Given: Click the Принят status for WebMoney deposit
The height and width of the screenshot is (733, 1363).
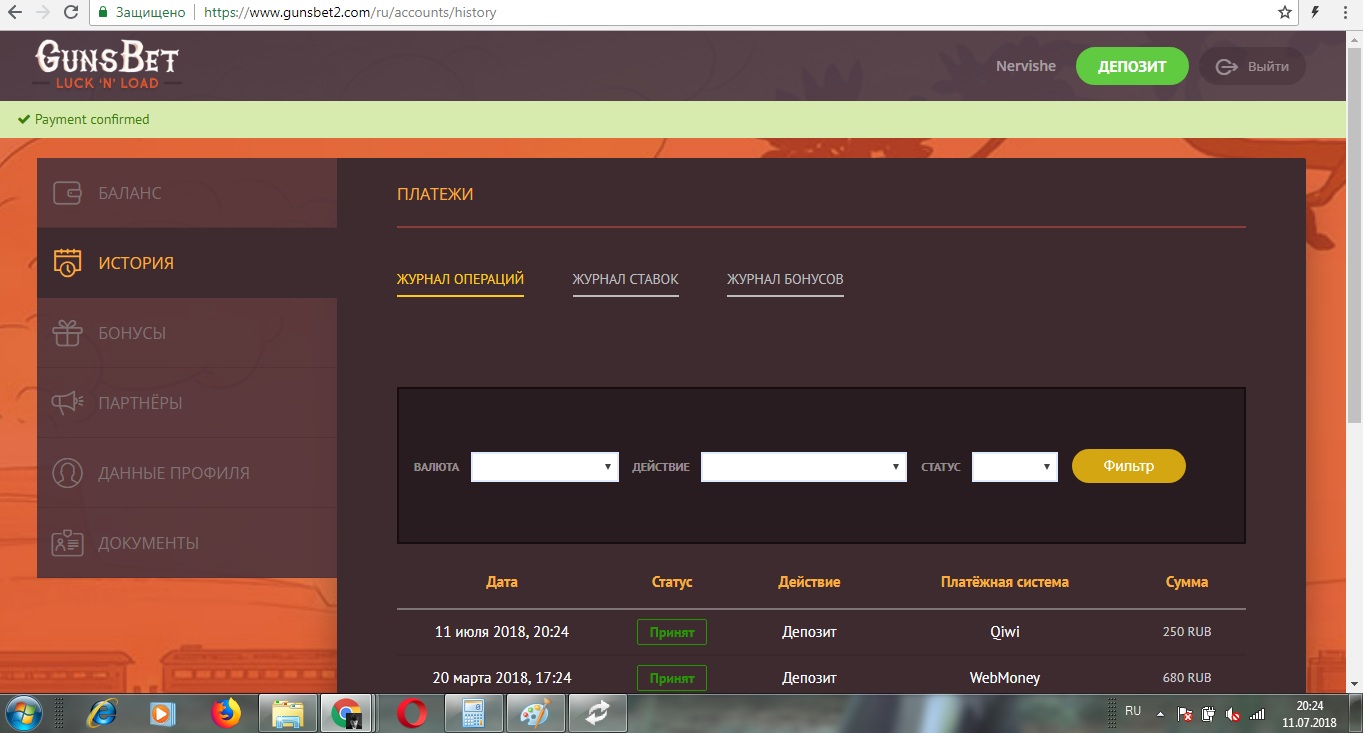Looking at the screenshot, I should 672,678.
